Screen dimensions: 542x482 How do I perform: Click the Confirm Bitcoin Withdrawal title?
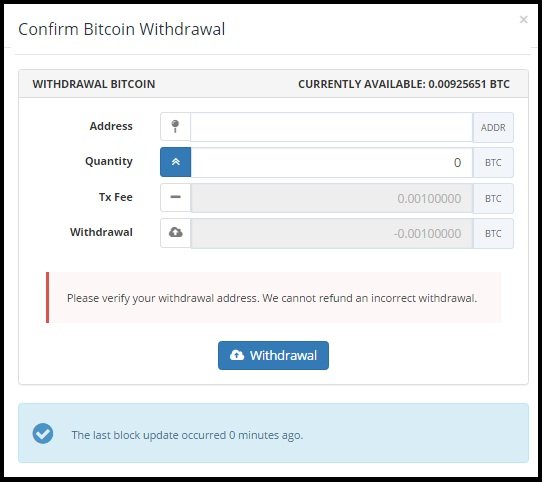point(121,29)
